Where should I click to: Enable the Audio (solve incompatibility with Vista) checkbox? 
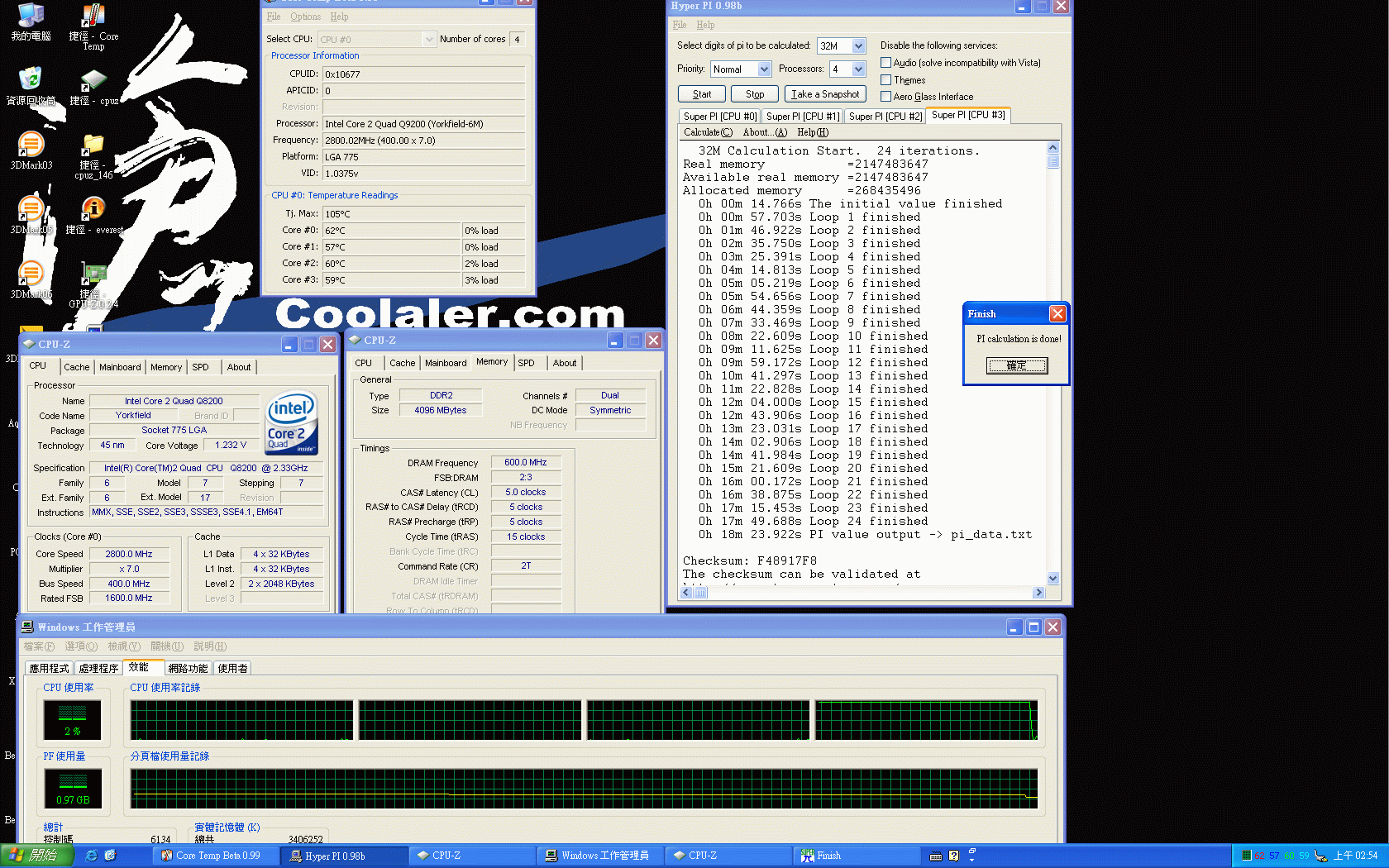tap(885, 63)
